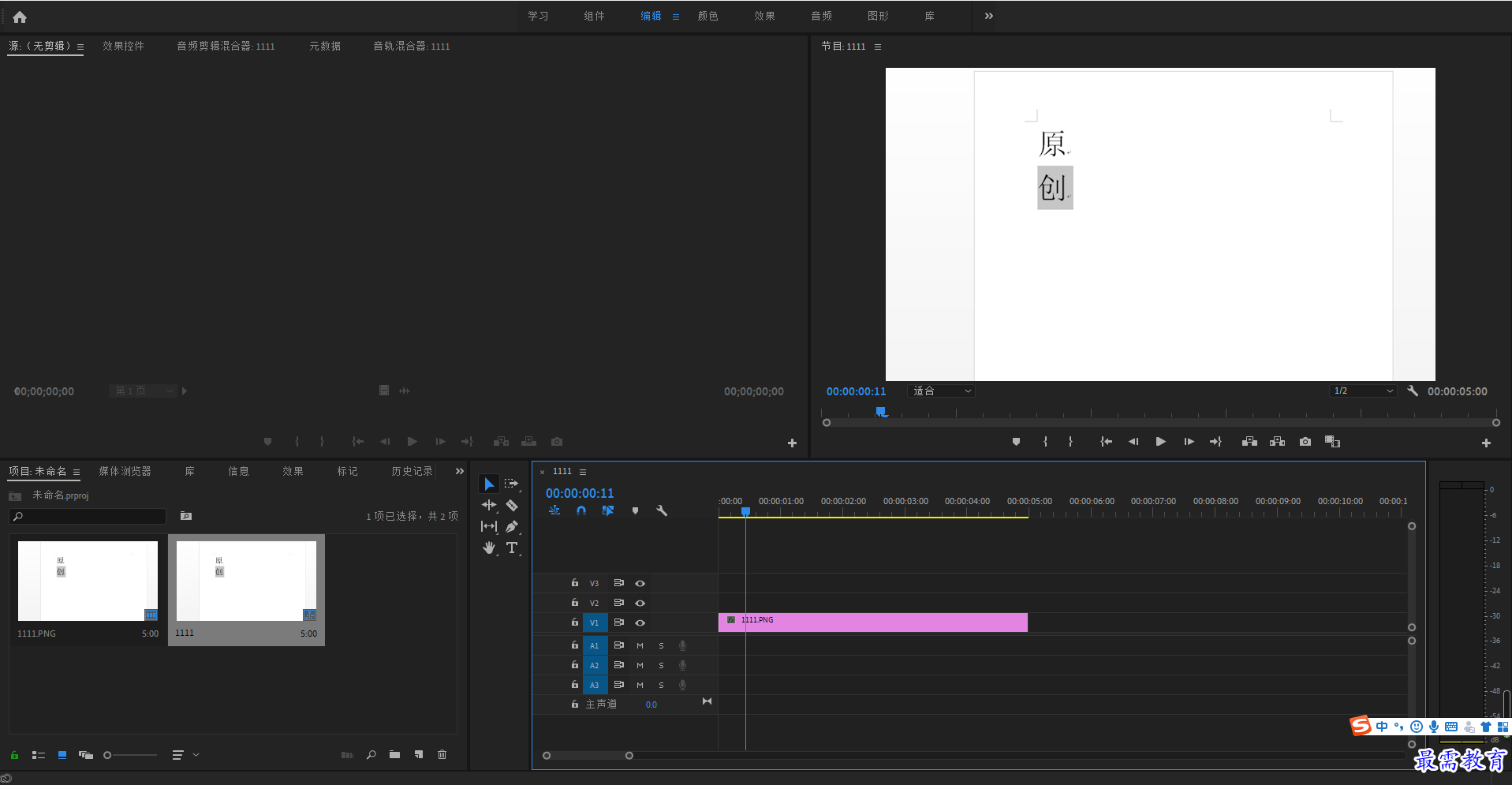Add marker in timeline header

click(x=635, y=511)
